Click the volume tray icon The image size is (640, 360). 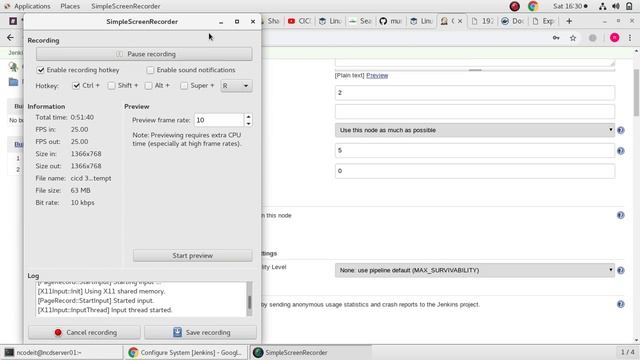[616, 6]
